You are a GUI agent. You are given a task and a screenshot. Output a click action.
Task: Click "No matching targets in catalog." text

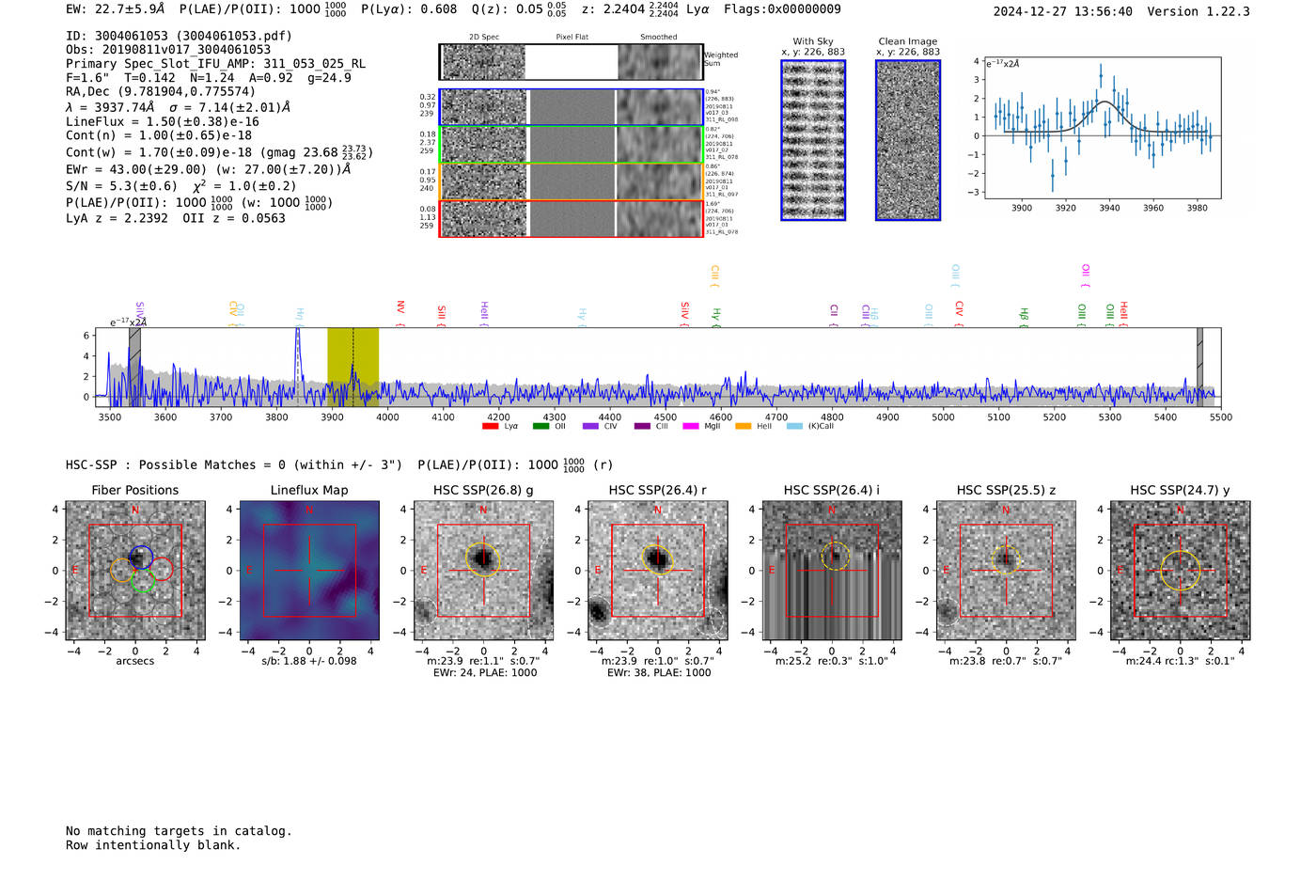click(179, 831)
